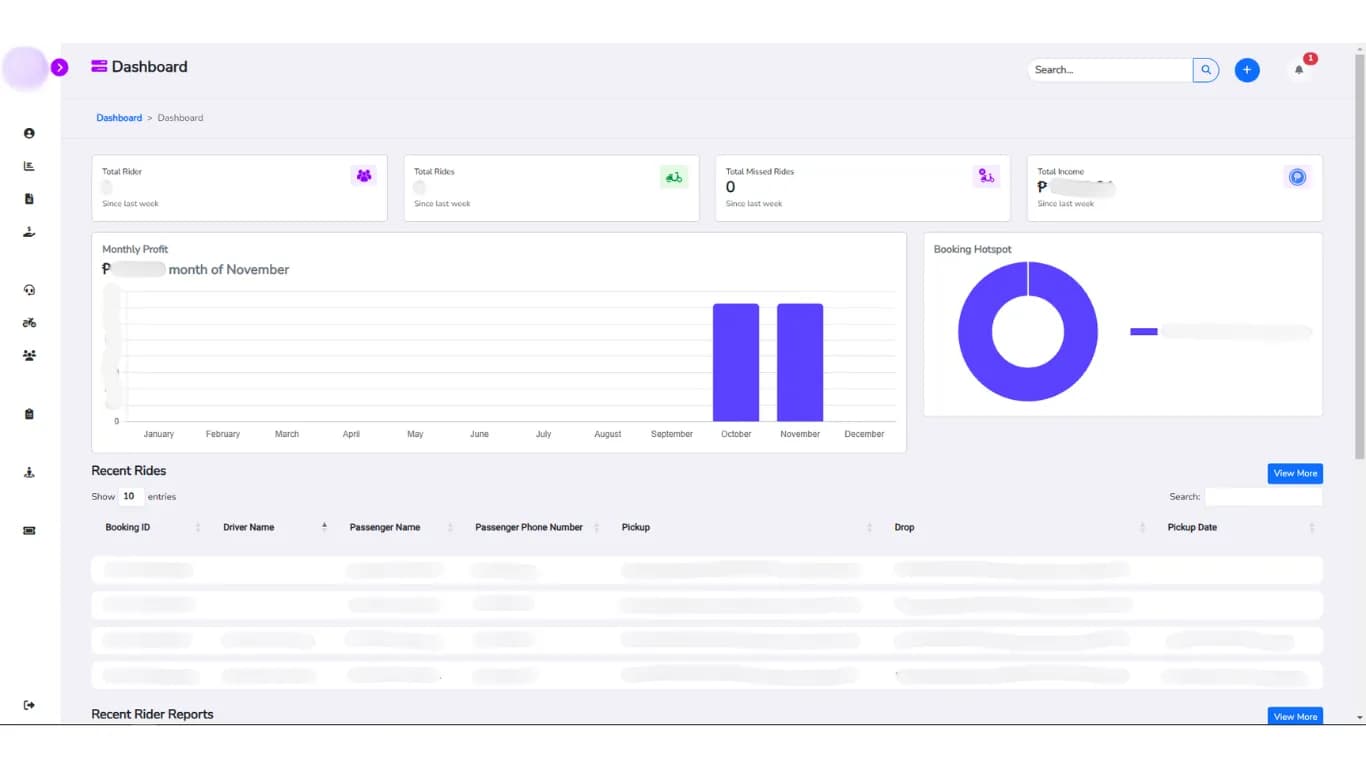
Task: Click the logout icon in sidebar
Action: (x=29, y=705)
